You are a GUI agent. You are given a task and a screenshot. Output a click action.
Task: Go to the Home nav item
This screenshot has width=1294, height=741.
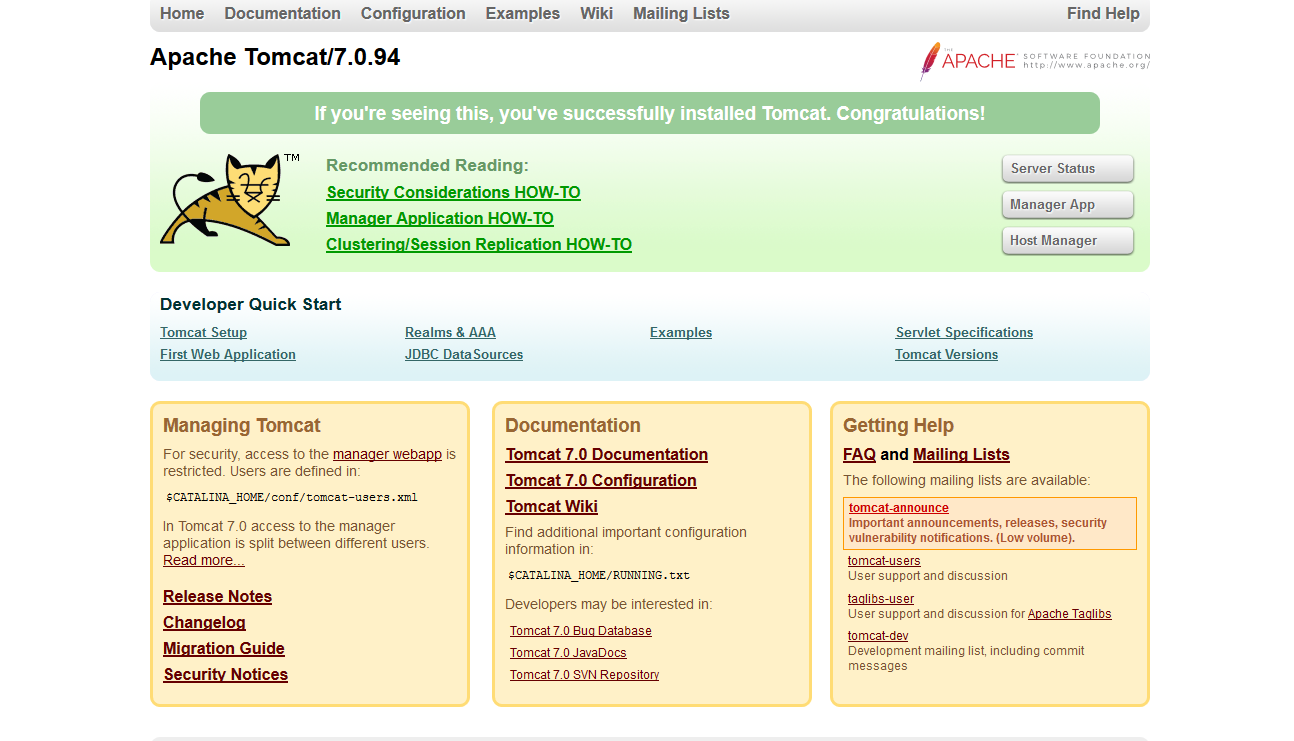[182, 14]
